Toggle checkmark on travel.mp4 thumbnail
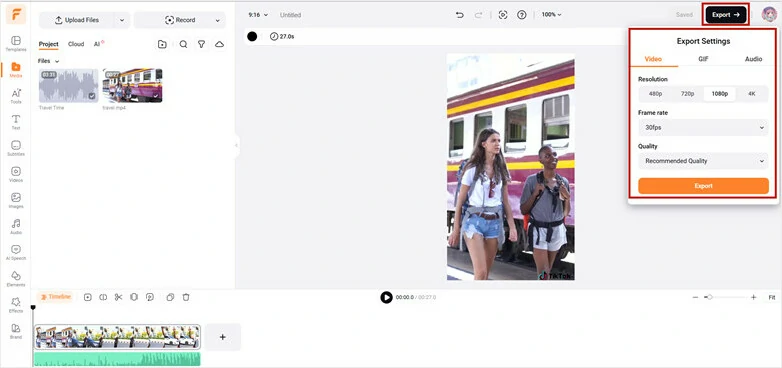 [156, 96]
